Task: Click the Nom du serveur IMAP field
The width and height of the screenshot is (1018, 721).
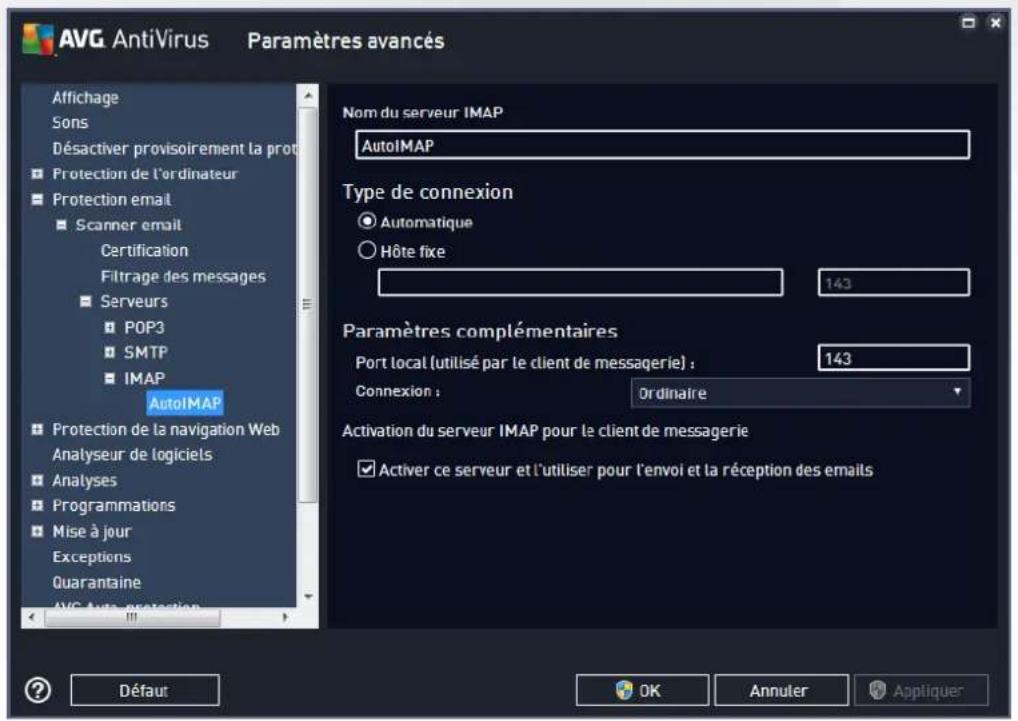Action: click(x=662, y=145)
